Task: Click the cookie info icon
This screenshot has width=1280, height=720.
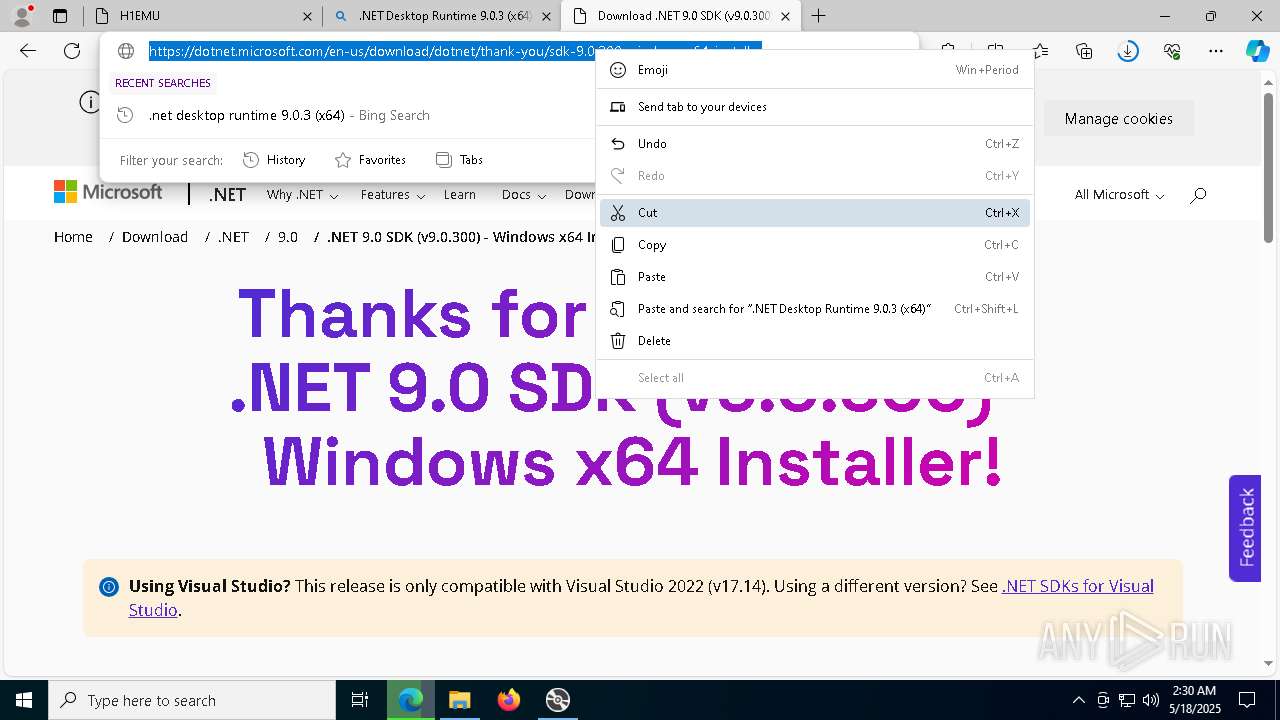Action: 90,102
